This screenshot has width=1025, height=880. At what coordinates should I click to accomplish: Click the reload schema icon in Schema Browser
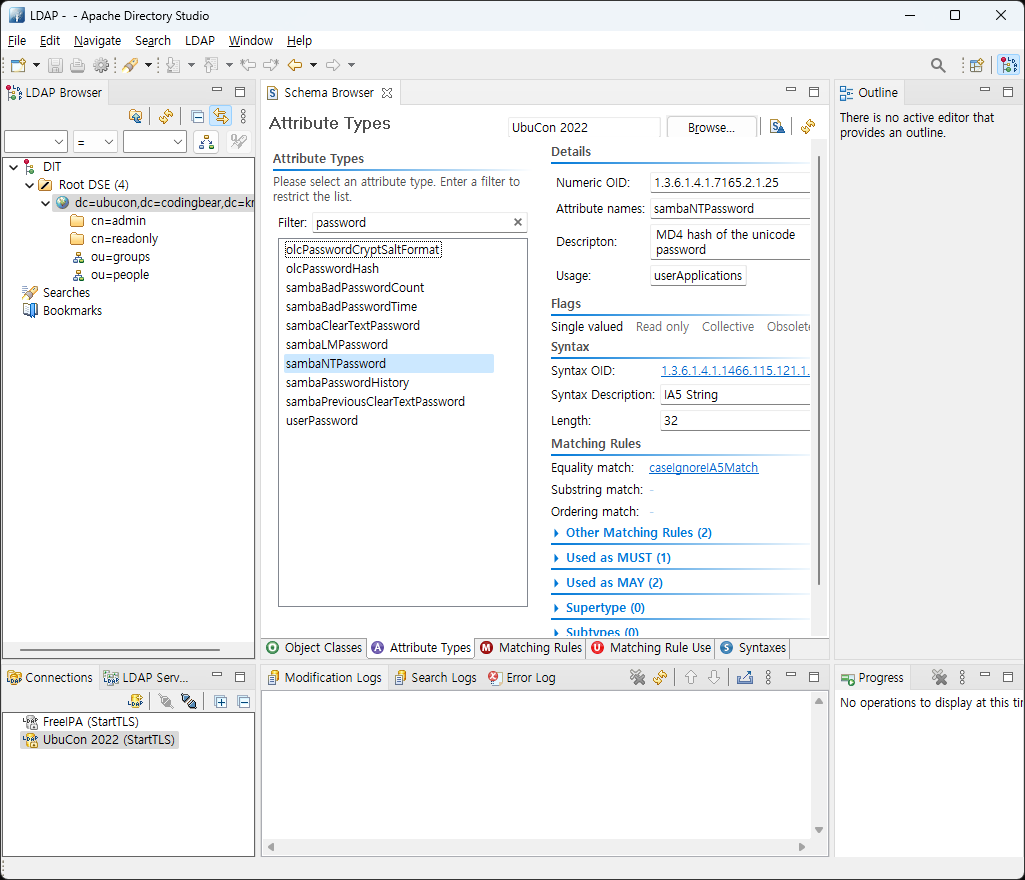click(808, 127)
